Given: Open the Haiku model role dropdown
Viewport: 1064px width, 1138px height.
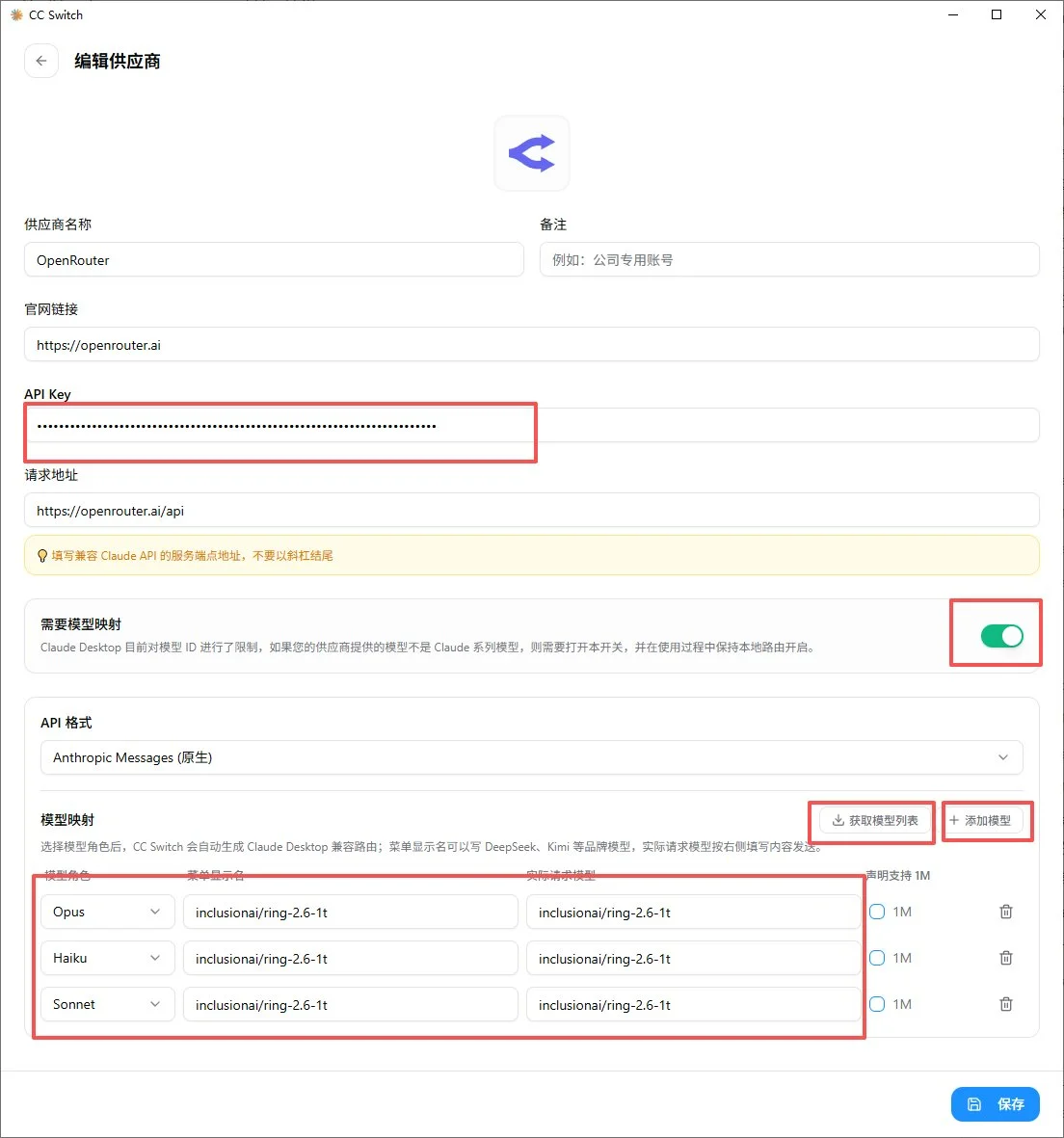Looking at the screenshot, I should point(107,958).
